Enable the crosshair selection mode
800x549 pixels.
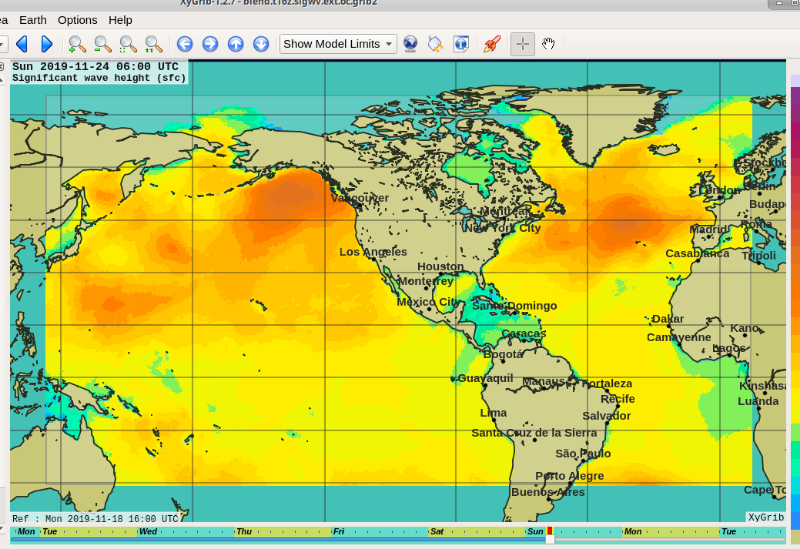[522, 44]
